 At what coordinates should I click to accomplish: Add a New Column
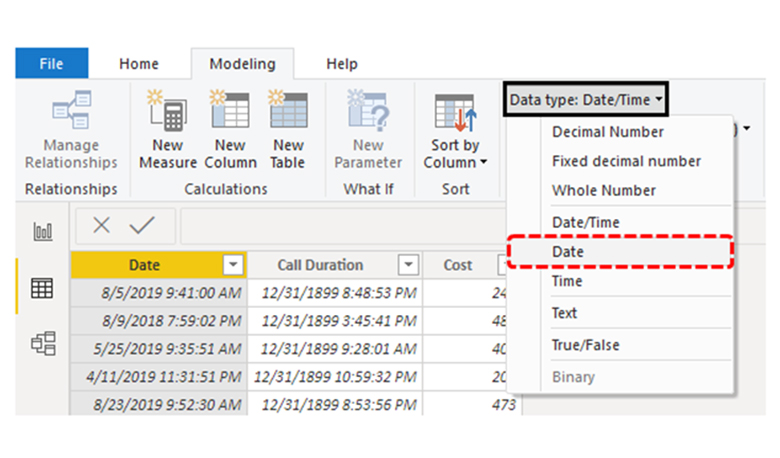pos(230,129)
